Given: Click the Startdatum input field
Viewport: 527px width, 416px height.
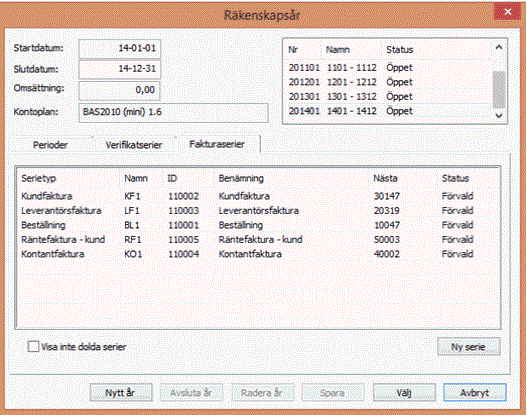Looking at the screenshot, I should (119, 49).
